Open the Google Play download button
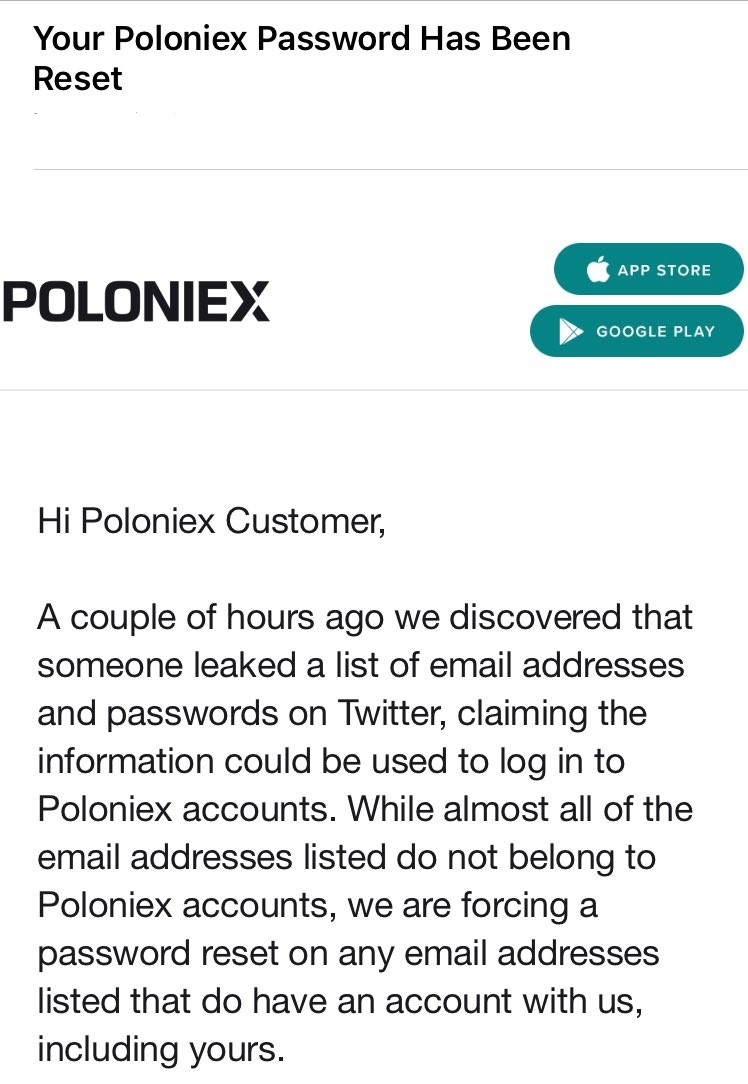Image resolution: width=748 pixels, height=1084 pixels. click(636, 331)
